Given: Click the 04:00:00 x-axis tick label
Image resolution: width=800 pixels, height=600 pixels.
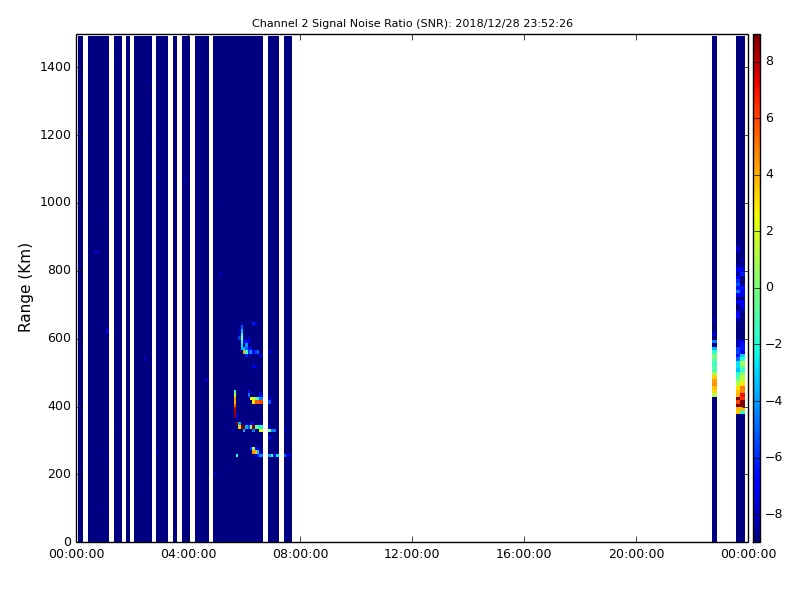Looking at the screenshot, I should 188,554.
